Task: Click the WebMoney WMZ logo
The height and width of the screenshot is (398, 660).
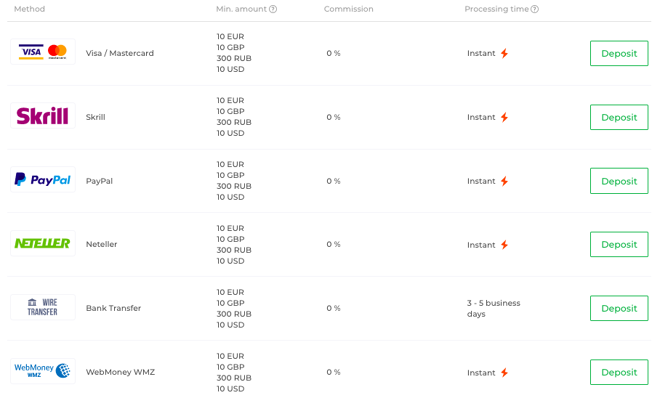Action: click(43, 371)
